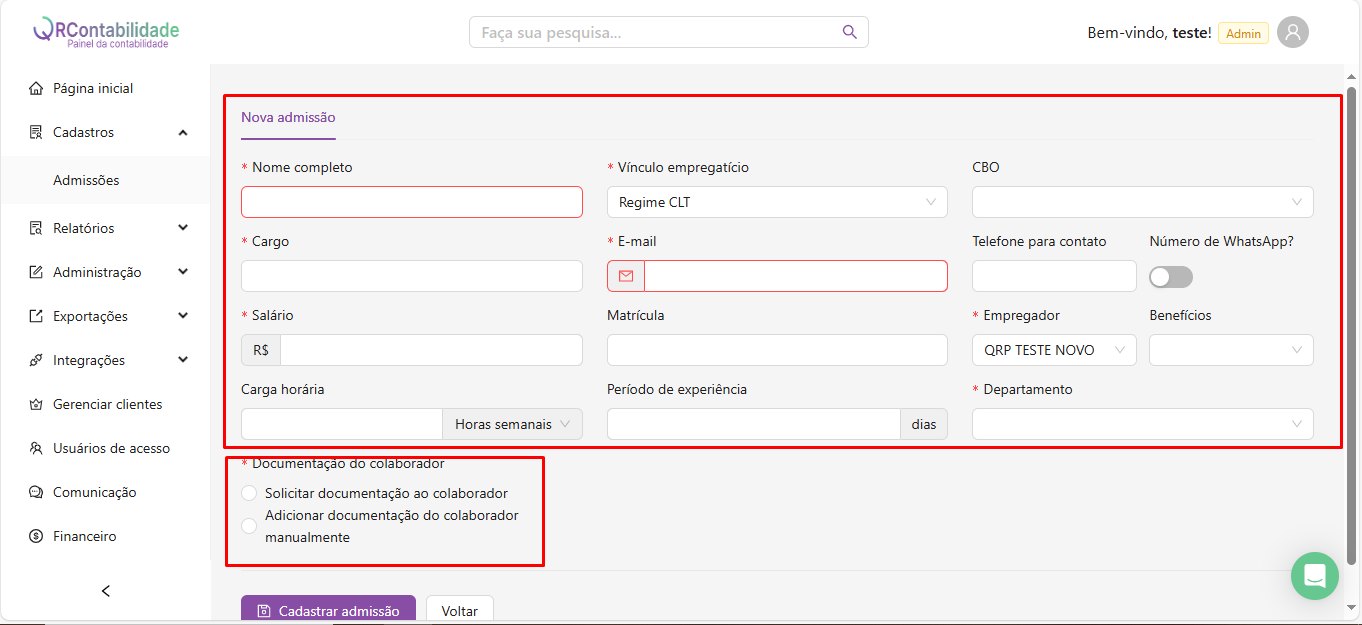Toggle the Número de WhatsApp switch
The image size is (1362, 625).
[x=1171, y=277]
